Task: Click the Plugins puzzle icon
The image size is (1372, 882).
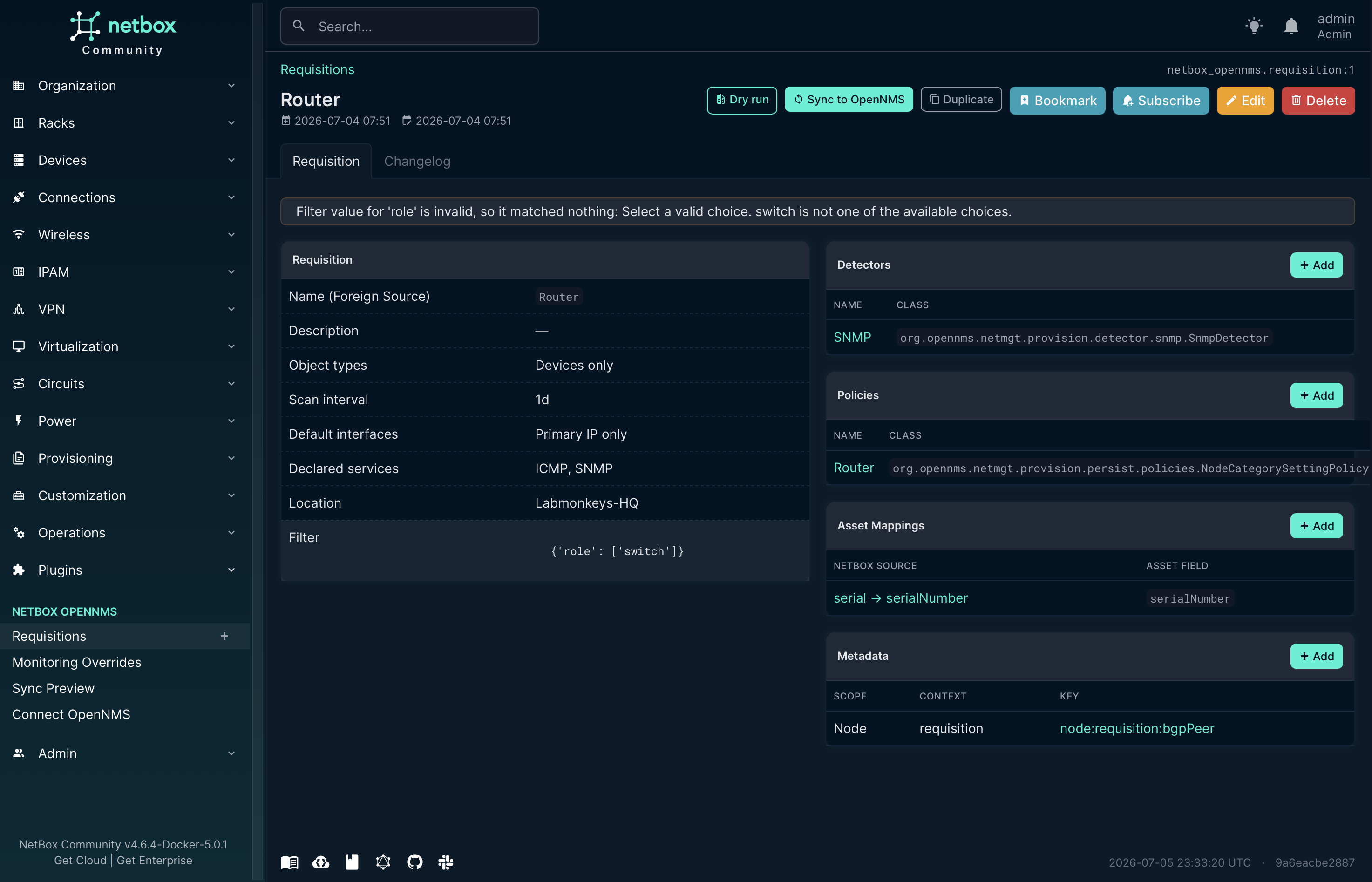Action: point(19,569)
